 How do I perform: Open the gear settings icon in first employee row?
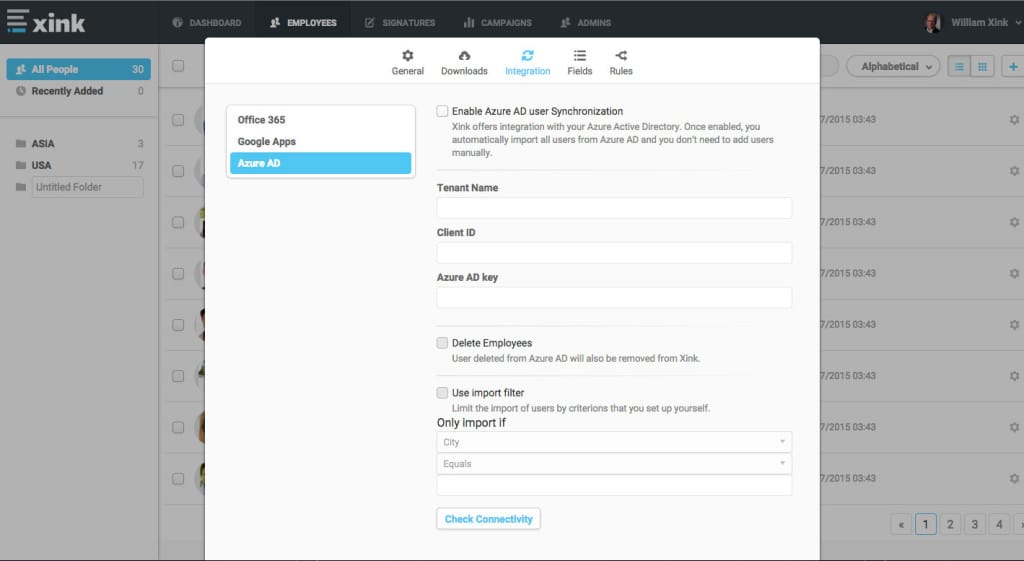point(1014,120)
